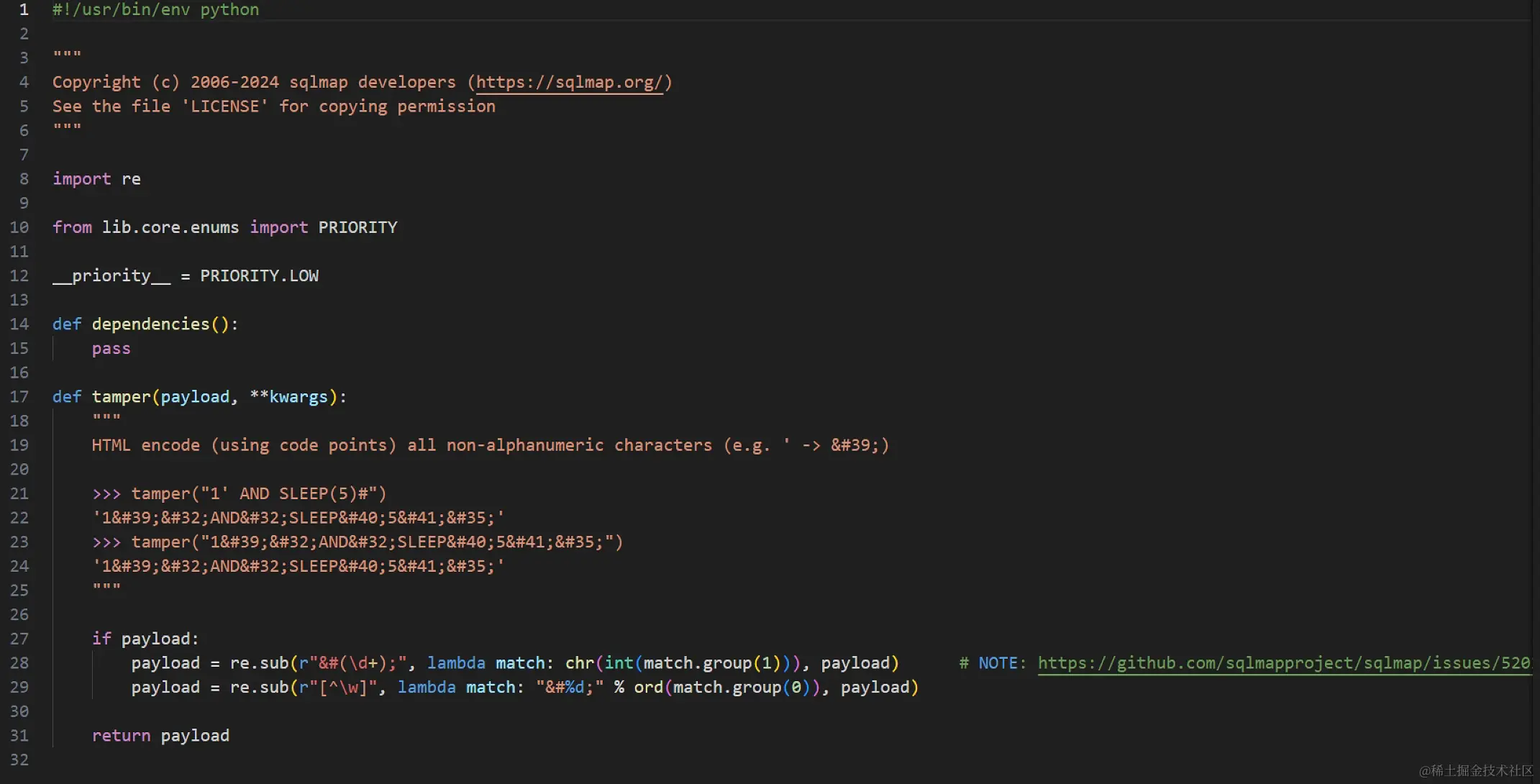Viewport: 1540px width, 784px height.
Task: Click line number 17 in gutter
Action: pyautogui.click(x=19, y=396)
